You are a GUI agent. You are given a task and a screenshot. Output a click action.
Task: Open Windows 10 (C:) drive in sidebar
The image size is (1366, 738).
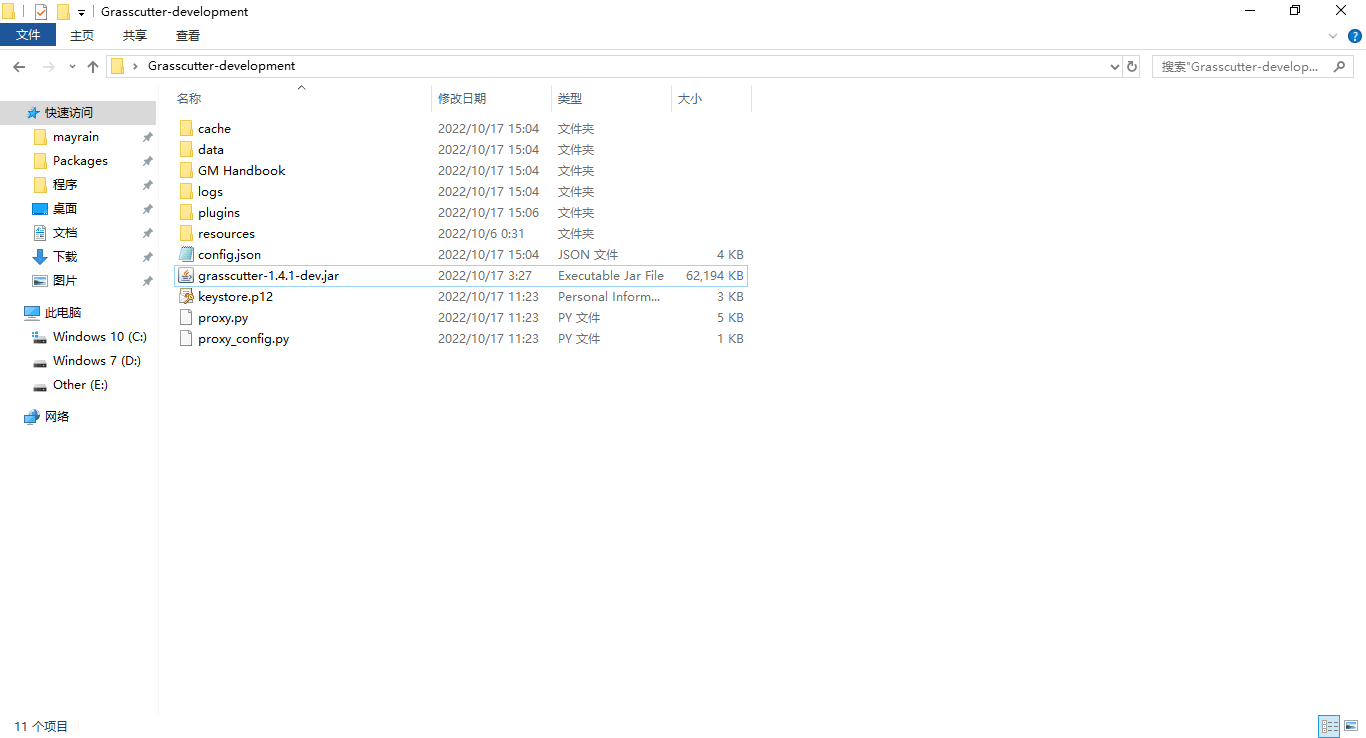(99, 337)
